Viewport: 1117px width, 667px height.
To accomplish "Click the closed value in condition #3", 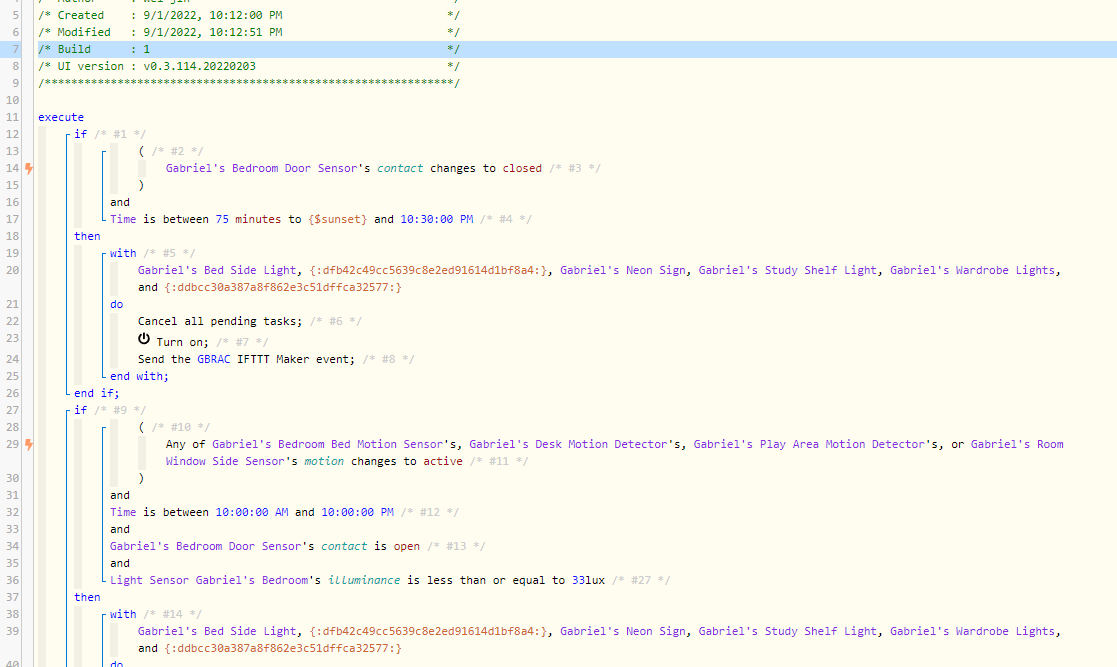I will click(x=522, y=168).
